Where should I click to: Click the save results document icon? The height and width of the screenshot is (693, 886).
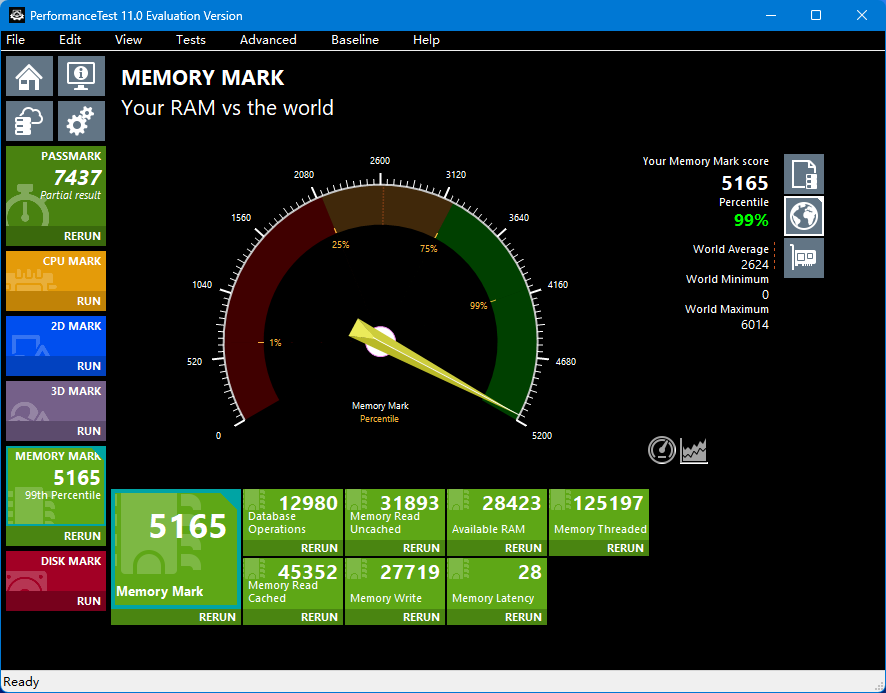click(804, 174)
